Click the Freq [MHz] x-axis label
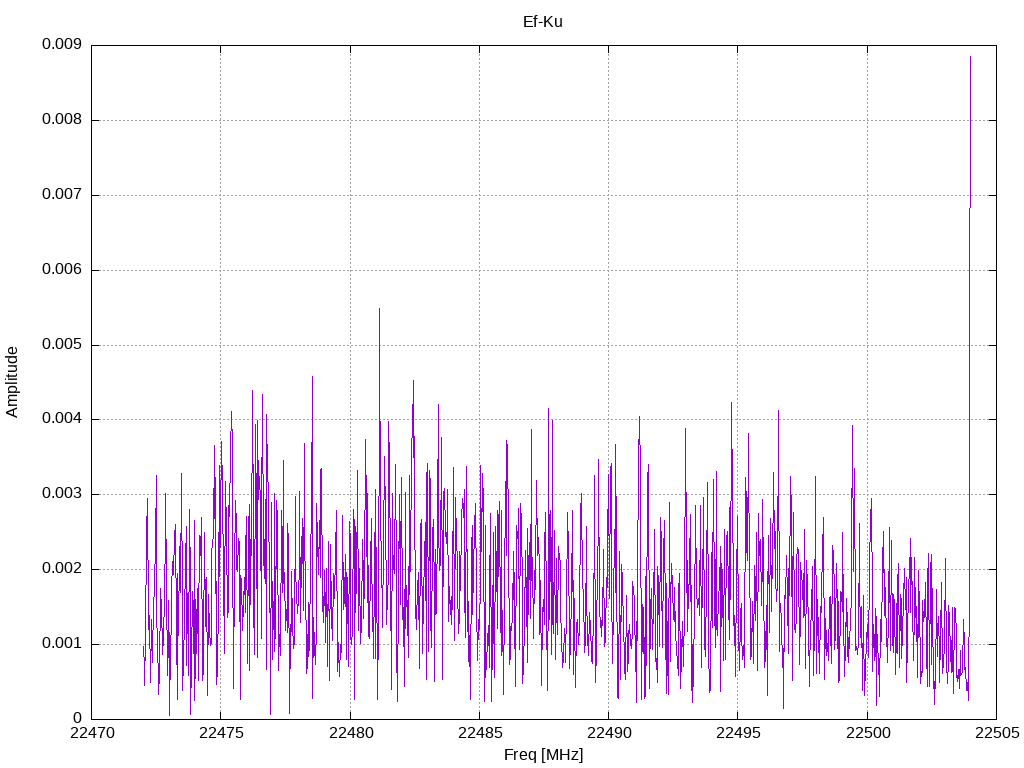This screenshot has width=1024, height=768. [x=543, y=755]
